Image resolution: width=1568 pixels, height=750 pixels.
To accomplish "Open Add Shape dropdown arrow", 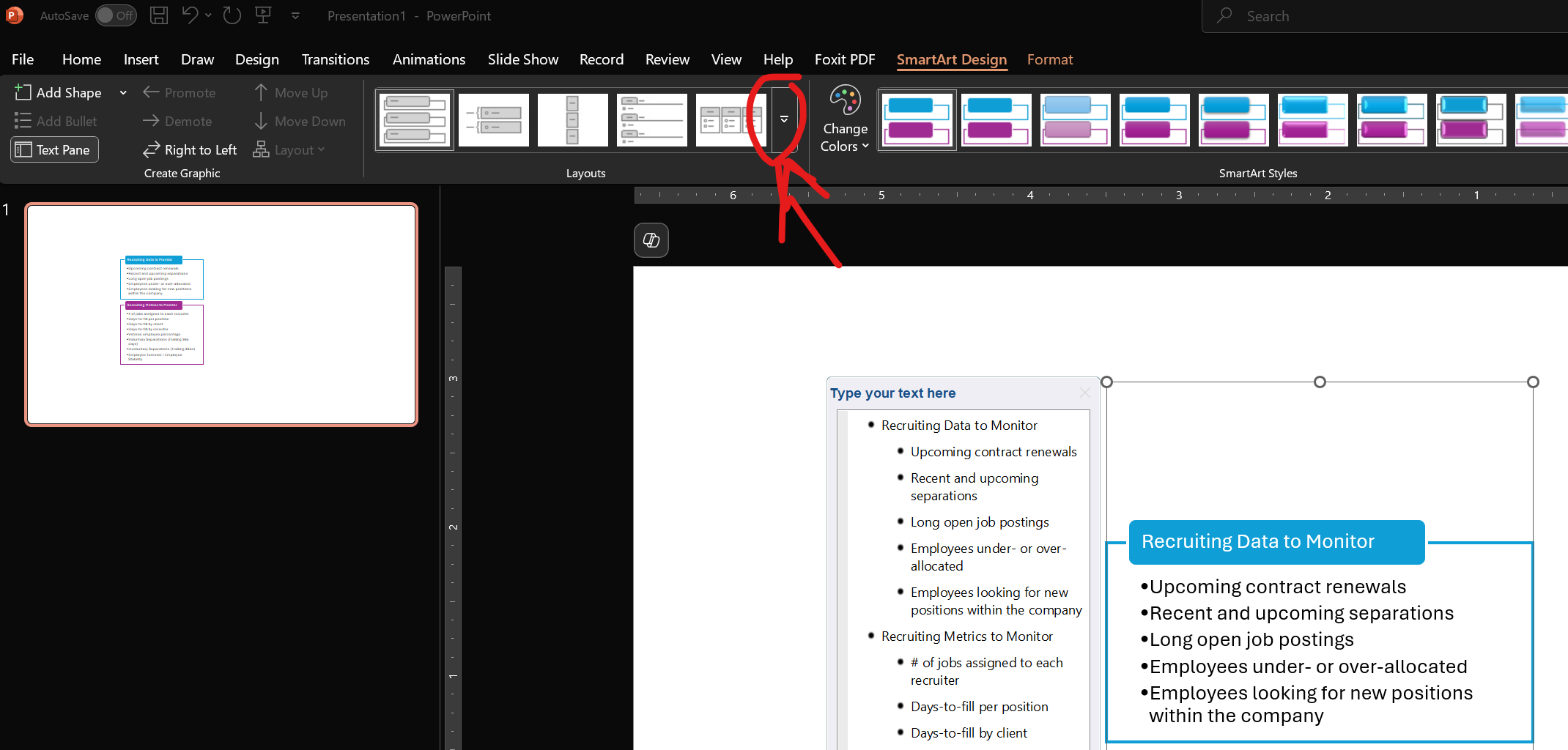I will [123, 93].
